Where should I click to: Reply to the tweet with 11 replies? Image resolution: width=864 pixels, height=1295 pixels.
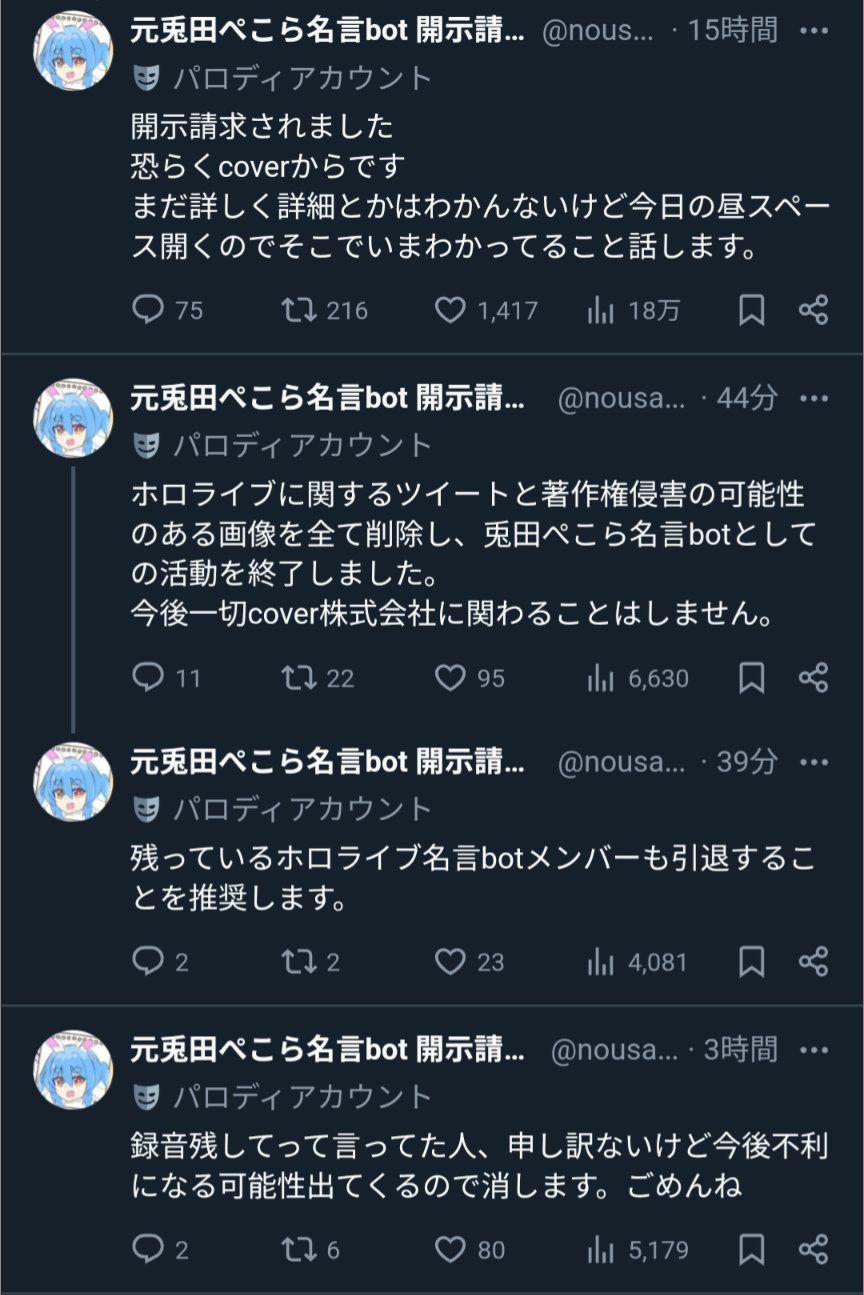[x=148, y=679]
